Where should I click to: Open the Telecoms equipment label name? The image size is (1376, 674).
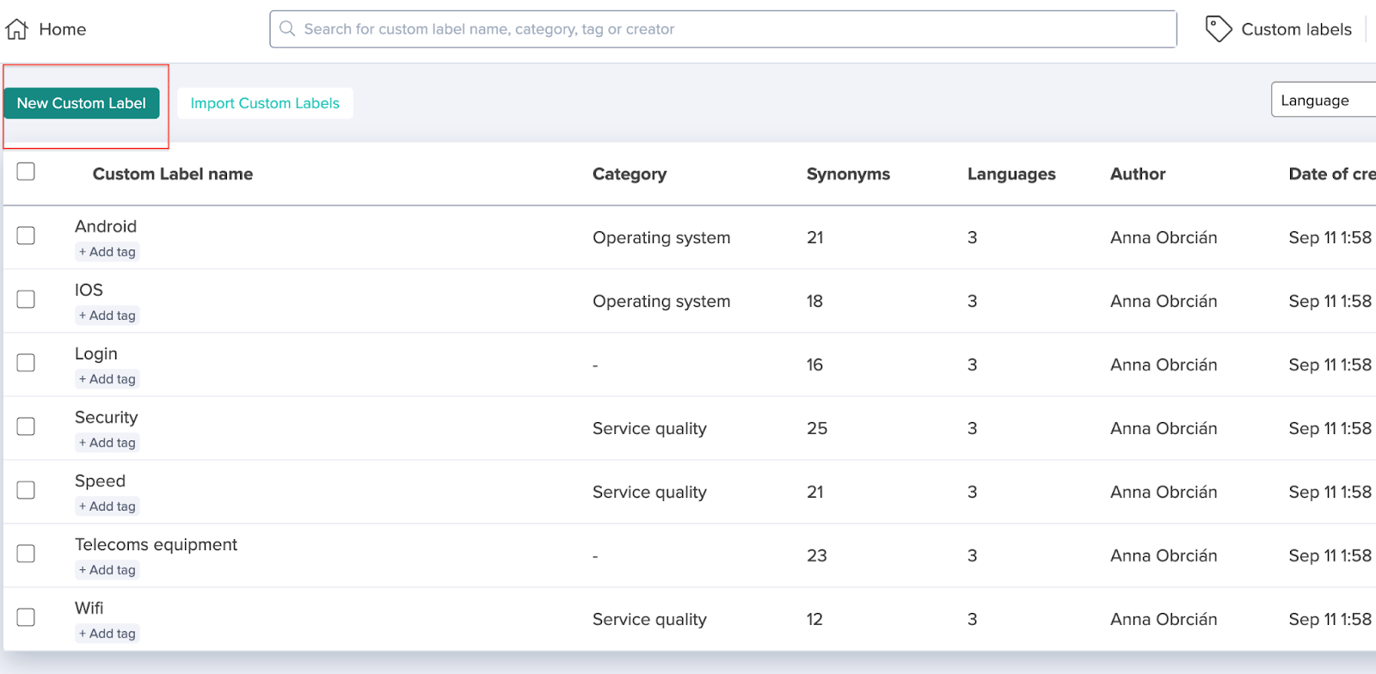coord(156,545)
